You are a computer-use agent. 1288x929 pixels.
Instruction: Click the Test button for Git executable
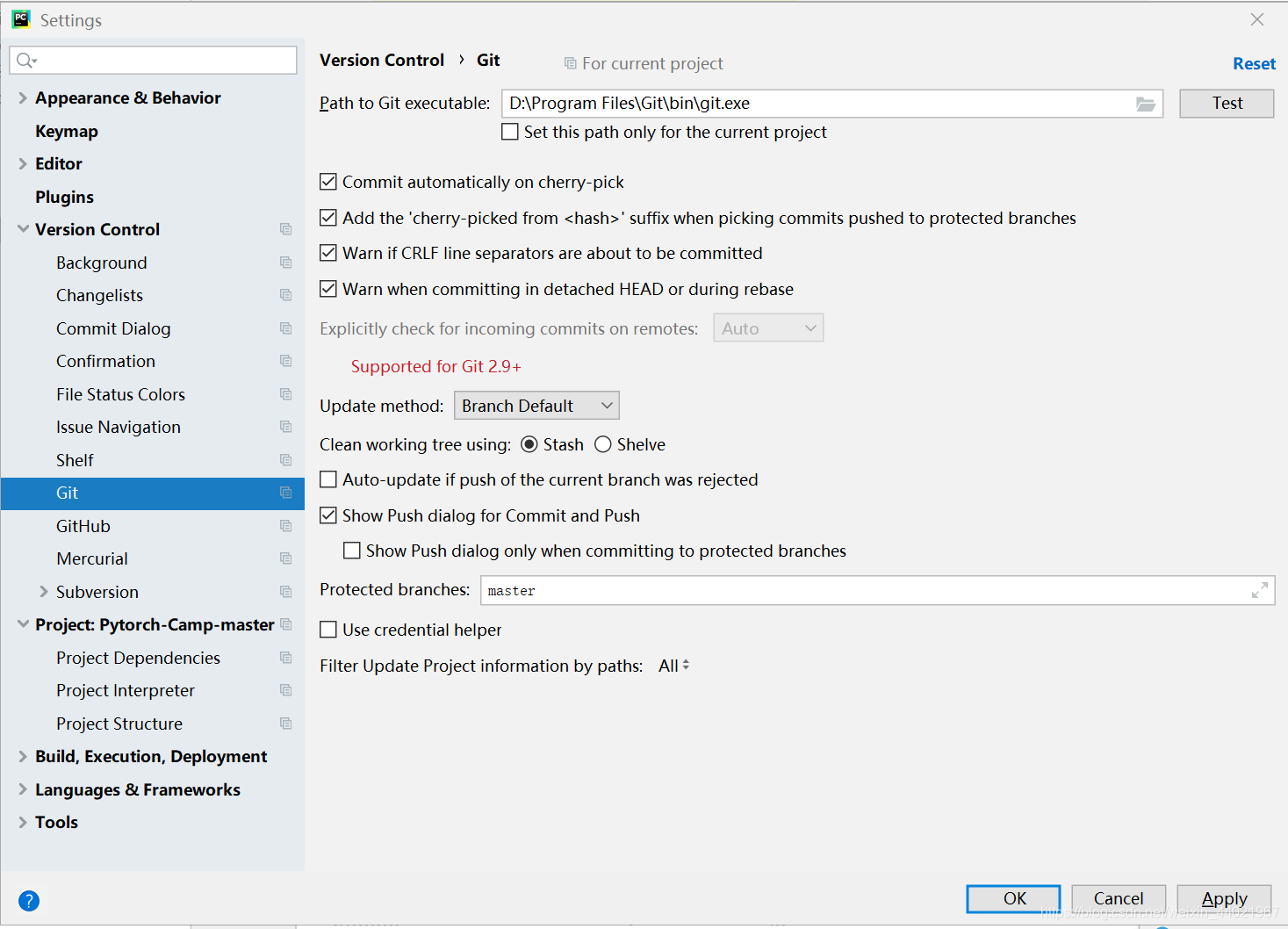1226,103
